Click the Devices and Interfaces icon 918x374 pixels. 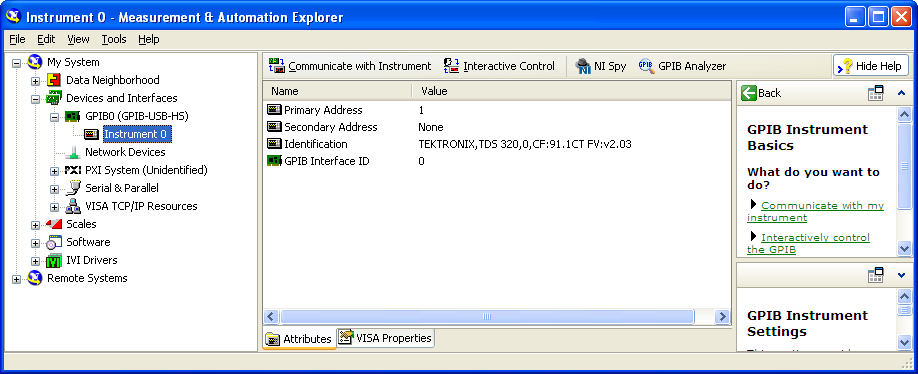pyautogui.click(x=54, y=98)
